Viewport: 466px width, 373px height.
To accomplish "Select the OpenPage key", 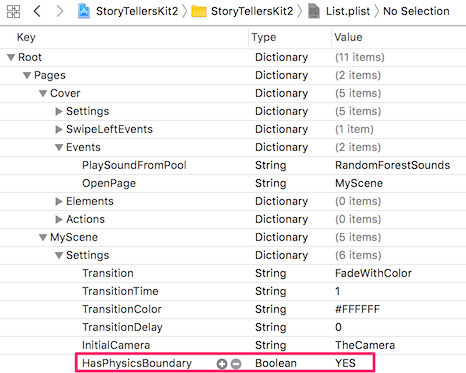I will tap(109, 183).
